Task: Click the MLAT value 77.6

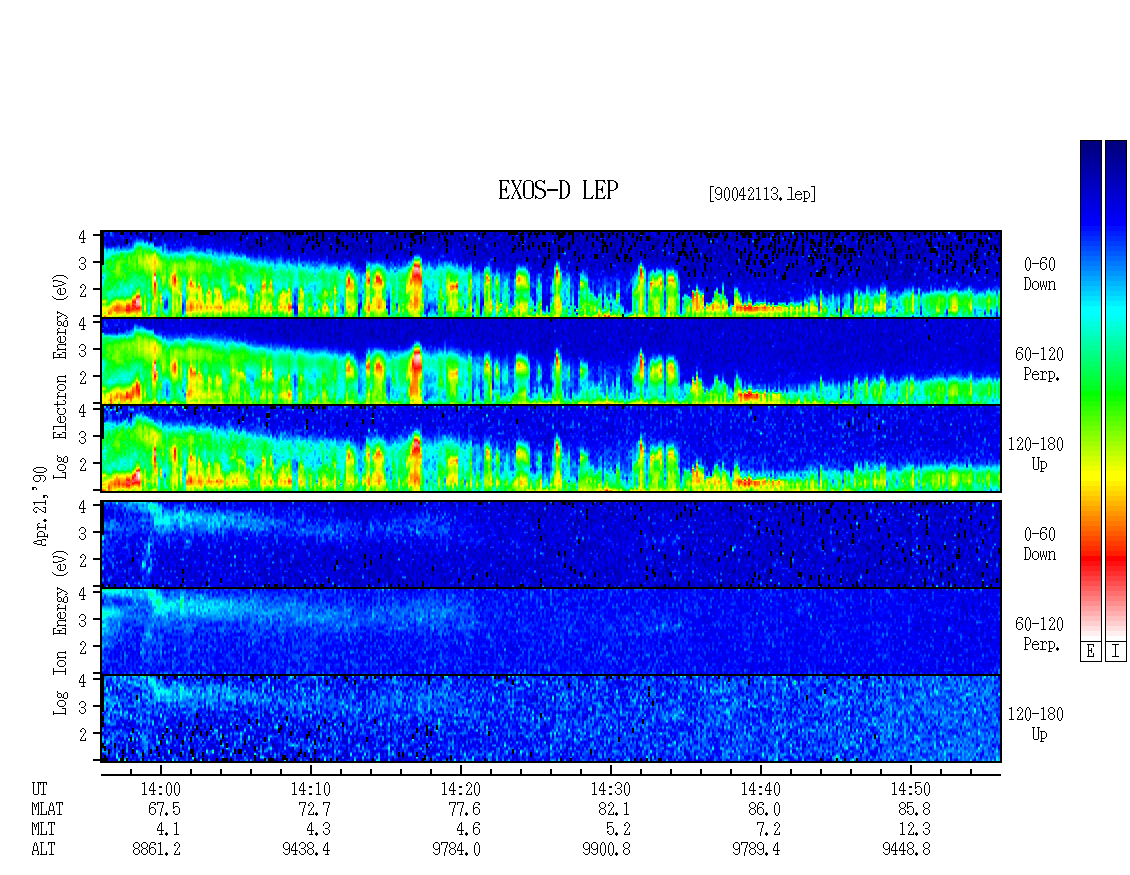Action: tap(464, 809)
